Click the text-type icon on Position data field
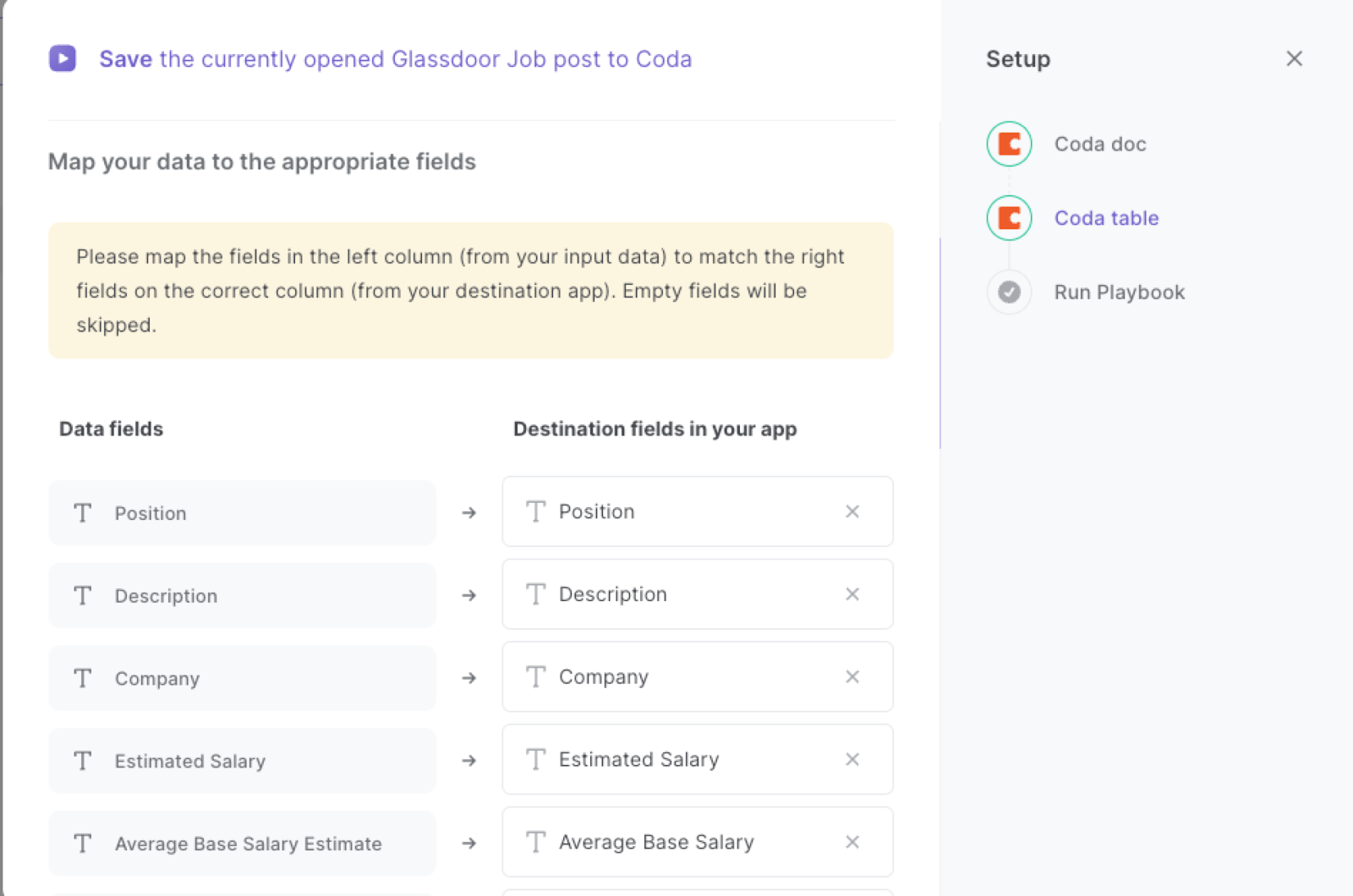This screenshot has height=896, width=1353. tap(82, 512)
